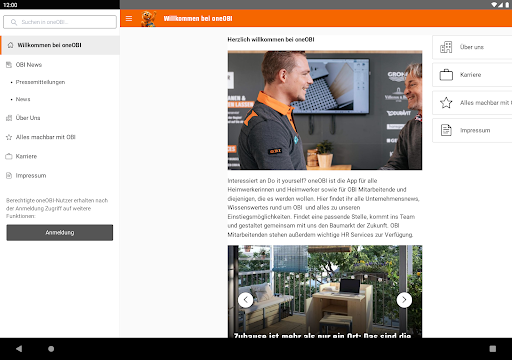Toggle the hamburger menu icon
This screenshot has width=512, height=360.
129,18
